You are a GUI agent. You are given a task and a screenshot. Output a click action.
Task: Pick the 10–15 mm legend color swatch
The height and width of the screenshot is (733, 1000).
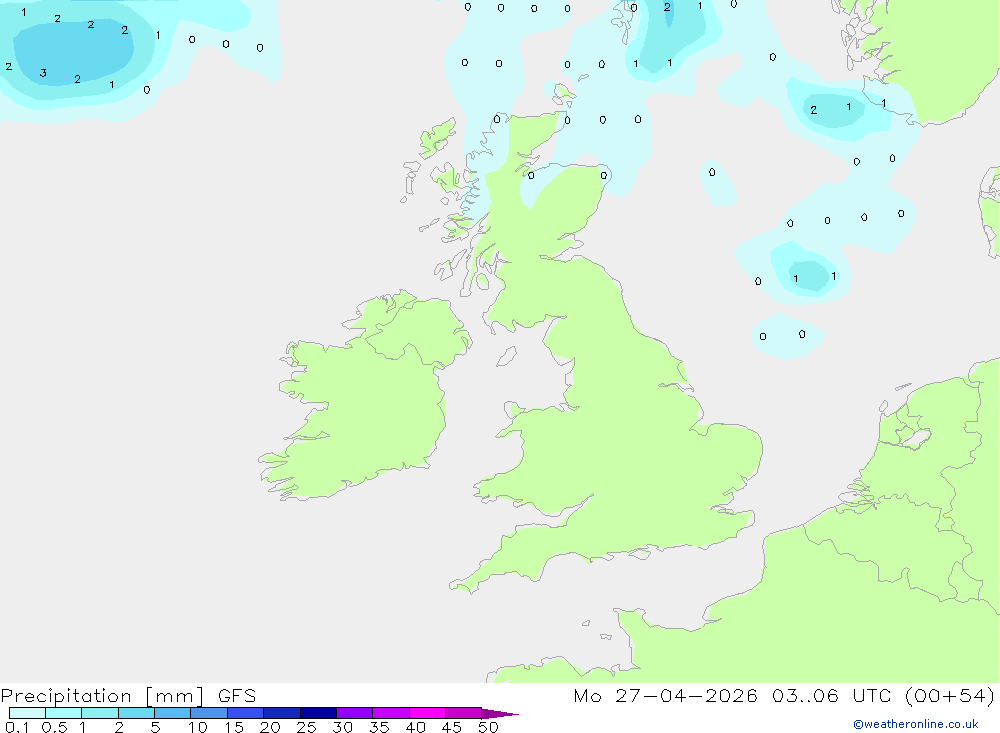pyautogui.click(x=209, y=713)
